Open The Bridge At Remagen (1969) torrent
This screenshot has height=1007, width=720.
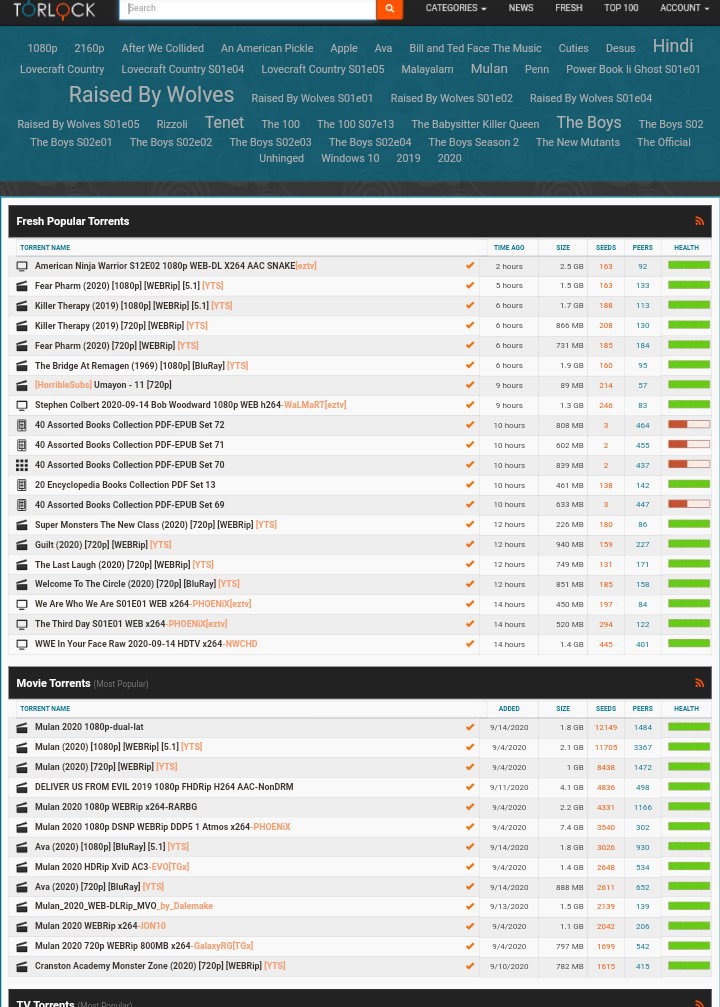coord(141,365)
